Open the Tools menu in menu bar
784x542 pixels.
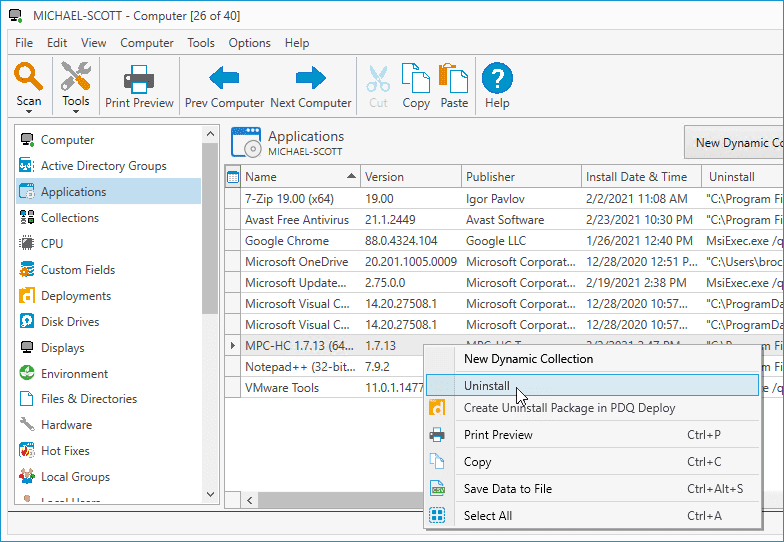(200, 43)
